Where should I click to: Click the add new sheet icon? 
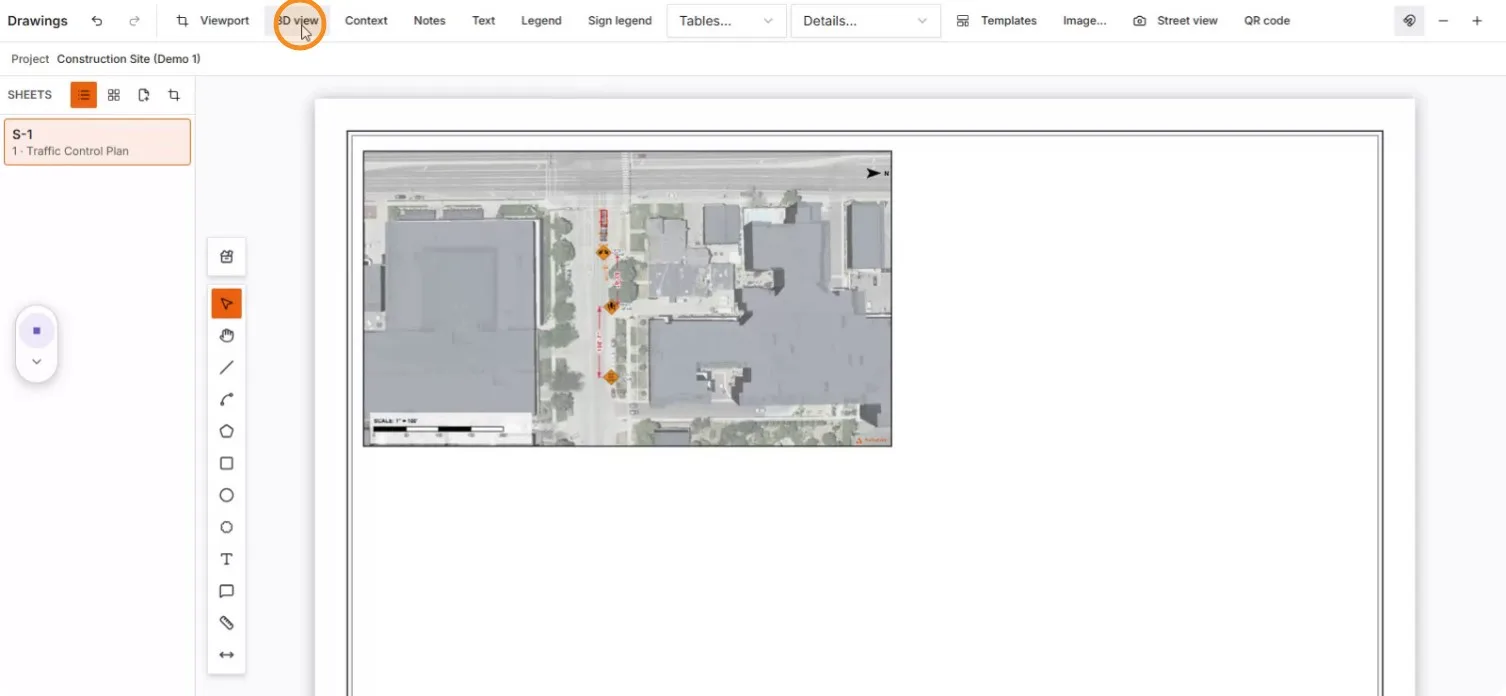pyautogui.click(x=144, y=95)
